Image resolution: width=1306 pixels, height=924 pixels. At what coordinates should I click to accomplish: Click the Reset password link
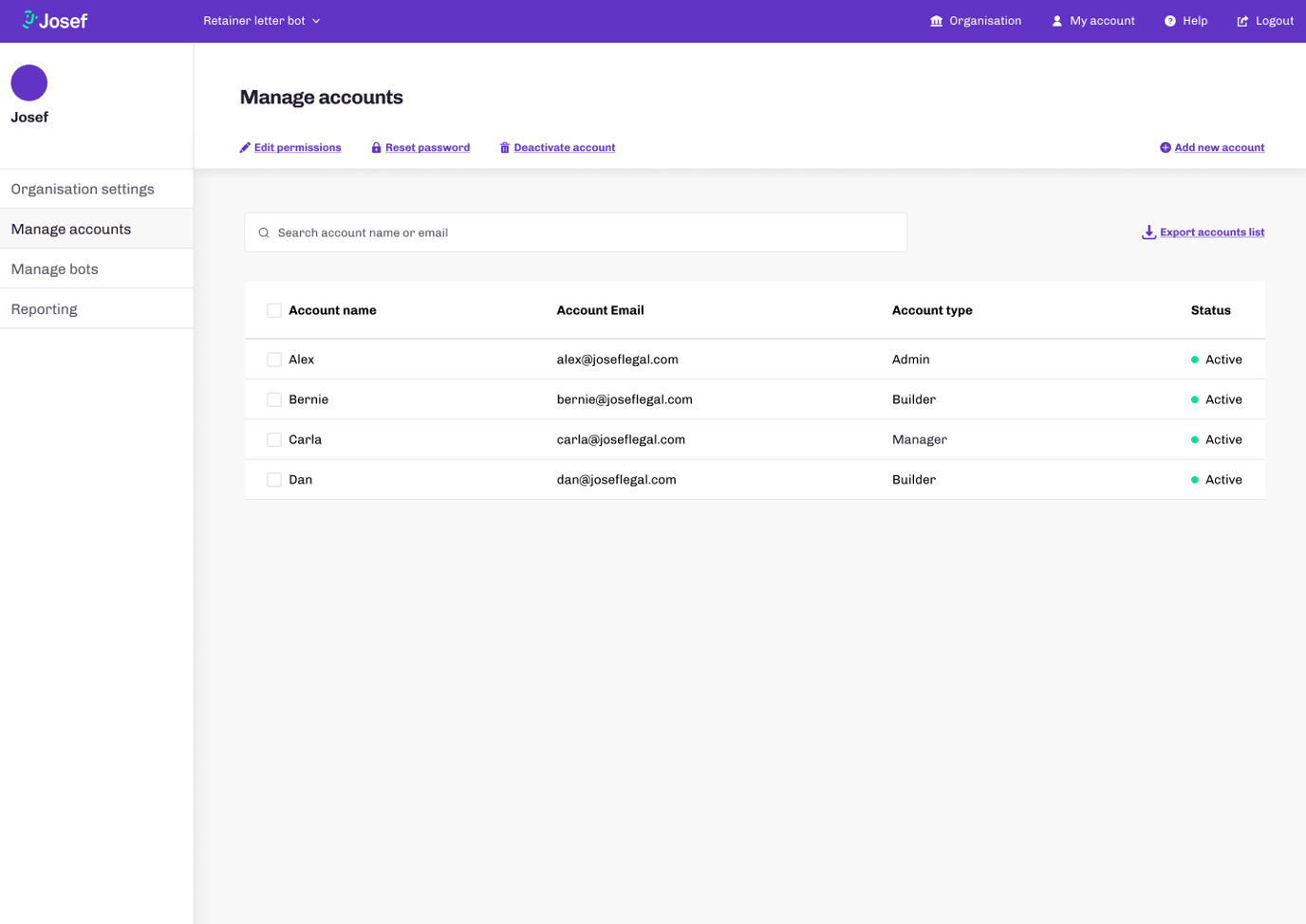[427, 147]
